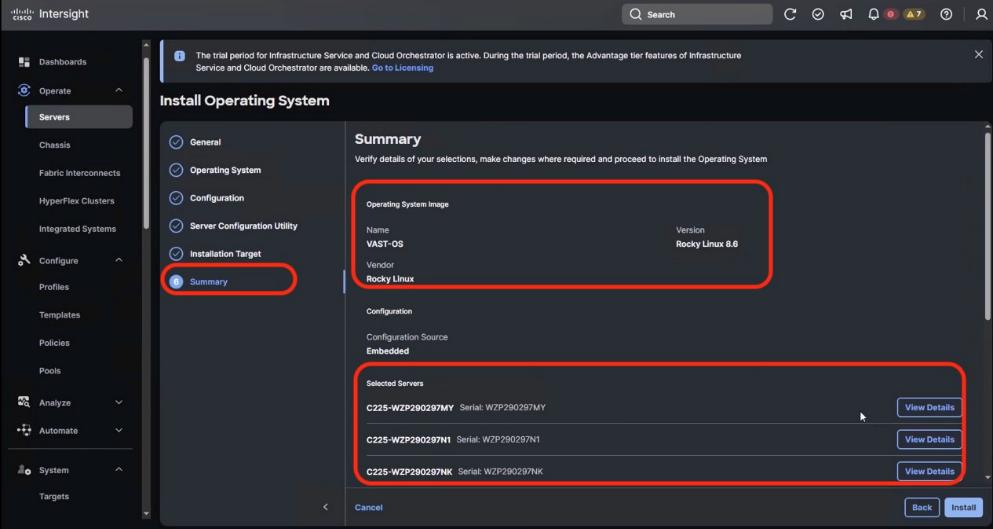Screen dimensions: 993x529
Task: View Details for server C225-WZP290297N1
Action: click(x=929, y=439)
